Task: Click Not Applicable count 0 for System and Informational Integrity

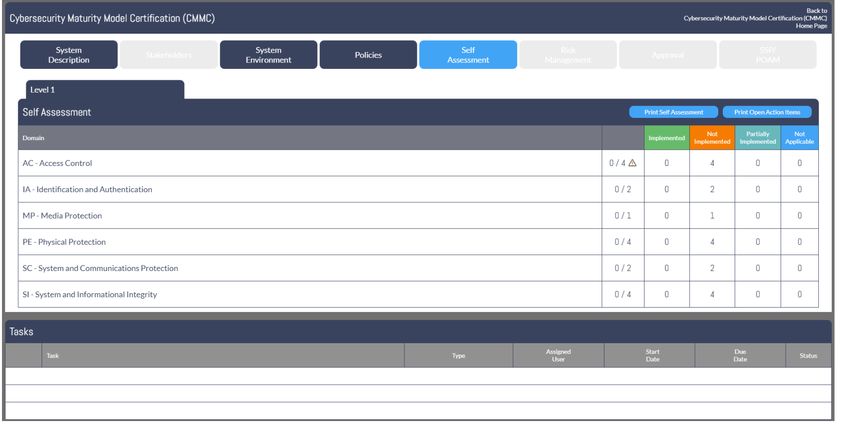Action: point(800,294)
